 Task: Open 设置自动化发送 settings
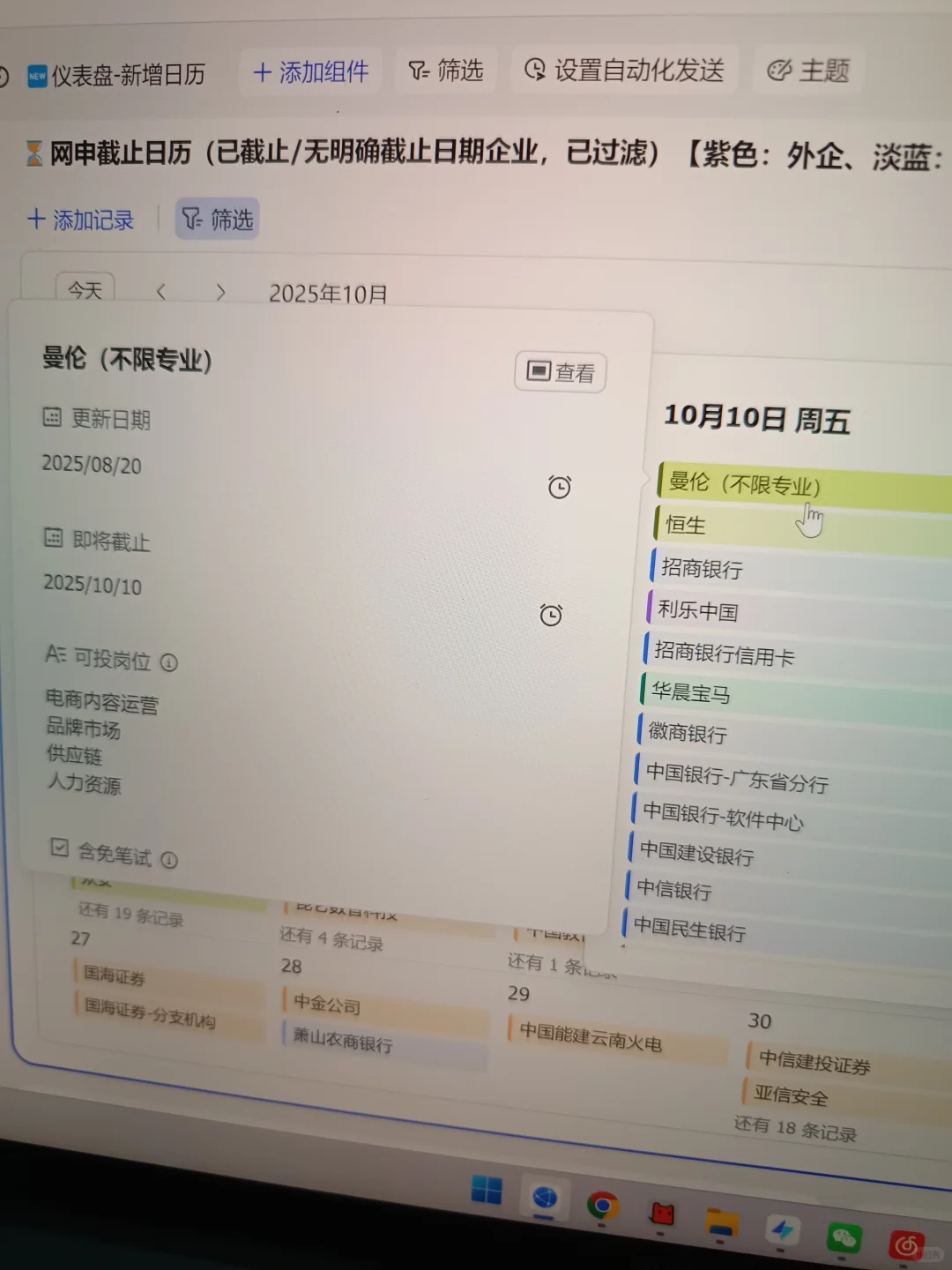click(624, 70)
